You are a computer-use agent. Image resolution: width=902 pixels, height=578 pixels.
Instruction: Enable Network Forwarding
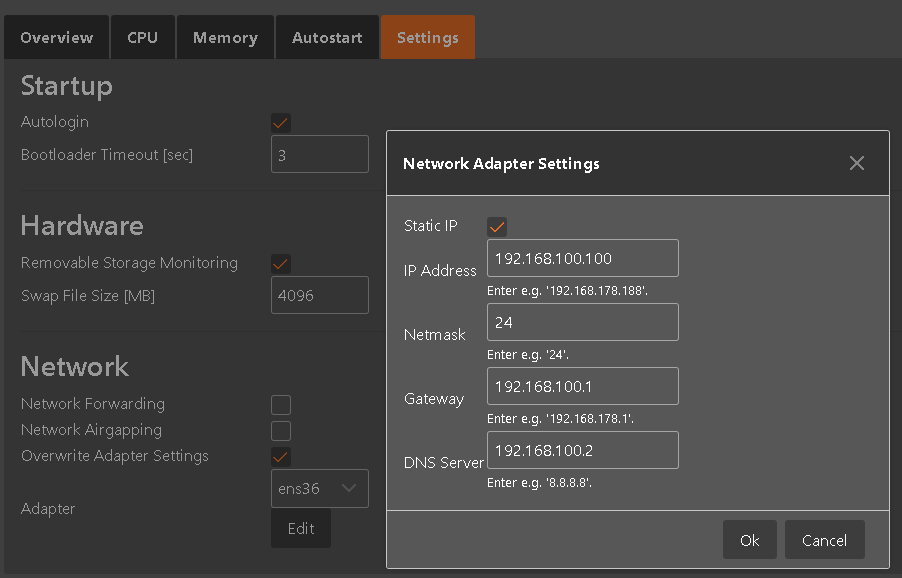tap(280, 404)
